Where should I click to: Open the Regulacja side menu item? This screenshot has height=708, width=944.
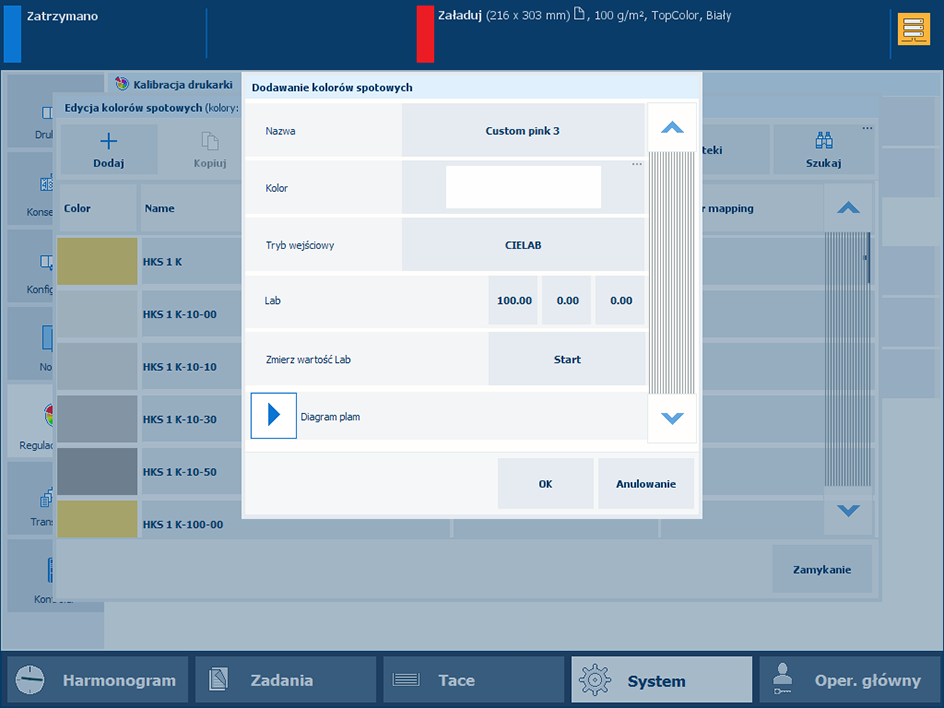click(x=31, y=421)
